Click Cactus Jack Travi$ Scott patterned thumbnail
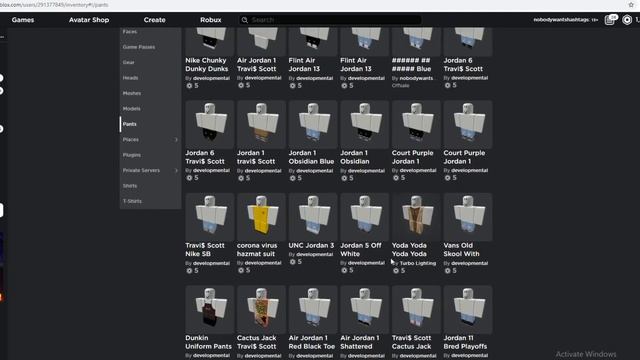The width and height of the screenshot is (640, 360). [261, 310]
